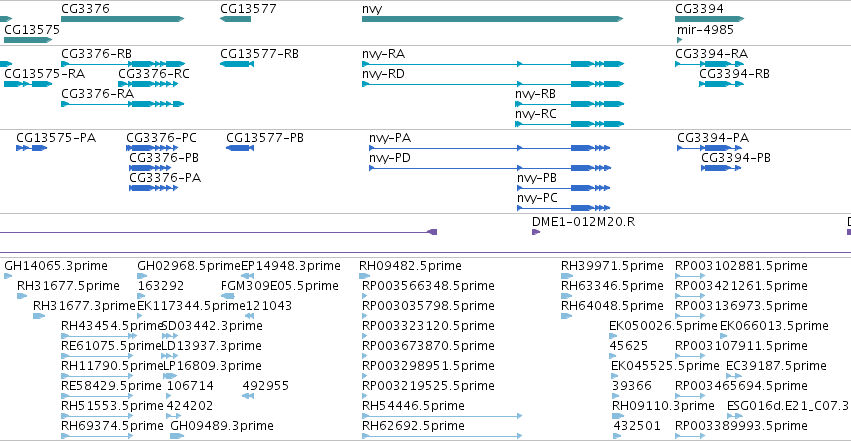851x441 pixels.
Task: Click the CG13577 gene feature
Action: point(236,19)
